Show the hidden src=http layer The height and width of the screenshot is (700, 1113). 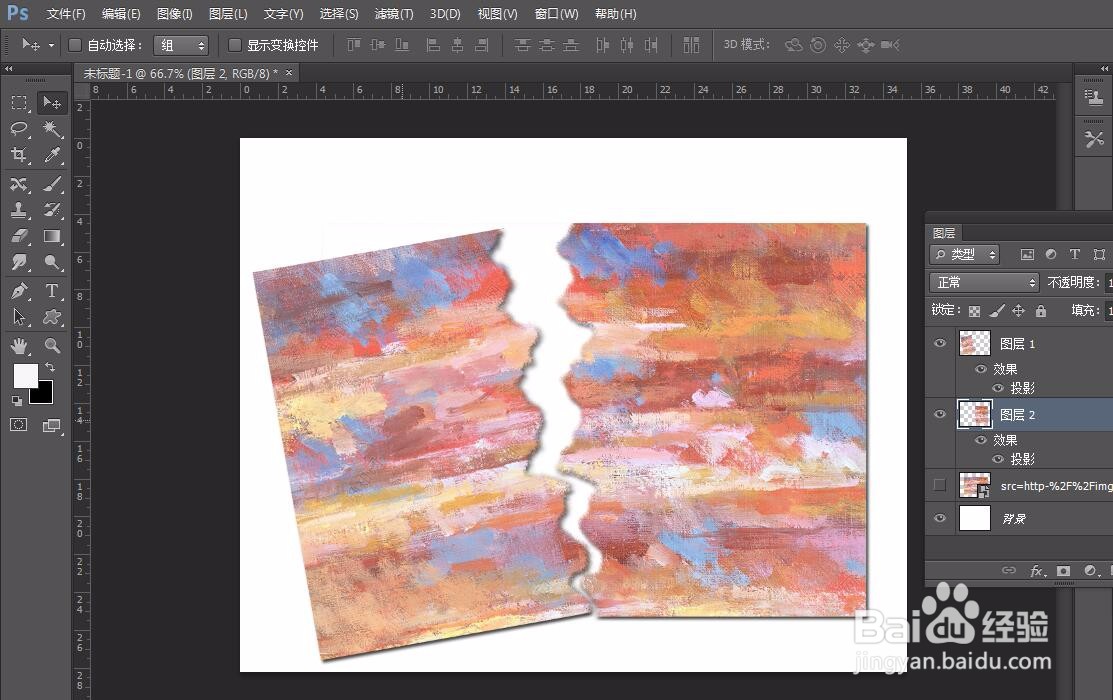[x=940, y=486]
